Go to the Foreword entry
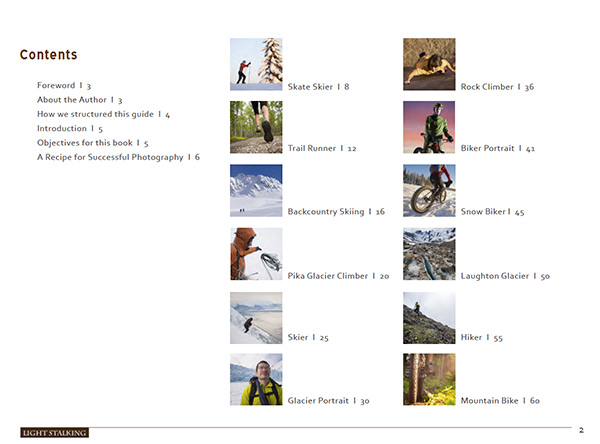This screenshot has width=600, height=444. click(64, 85)
